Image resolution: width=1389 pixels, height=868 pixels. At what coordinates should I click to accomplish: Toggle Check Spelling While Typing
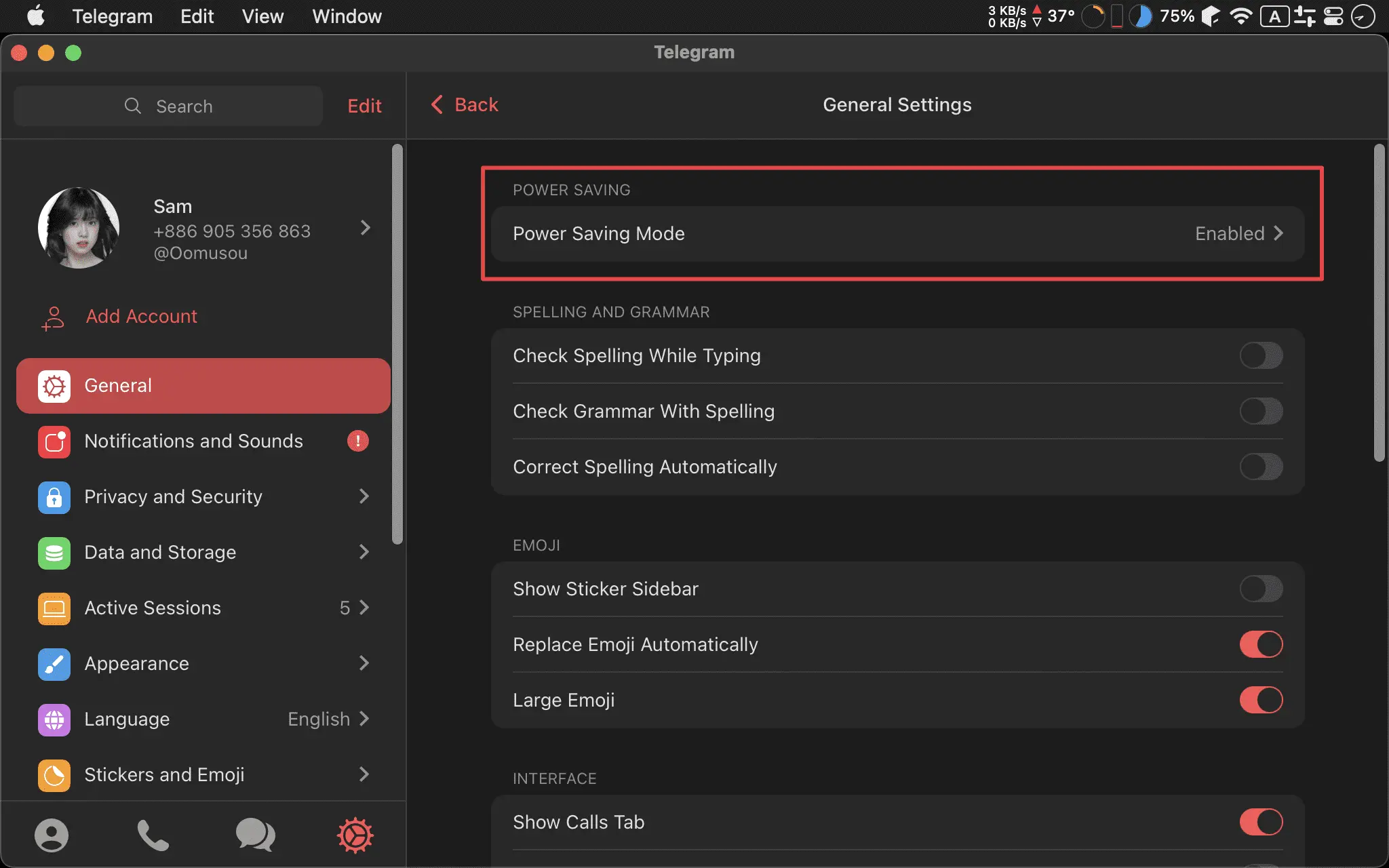point(1261,355)
